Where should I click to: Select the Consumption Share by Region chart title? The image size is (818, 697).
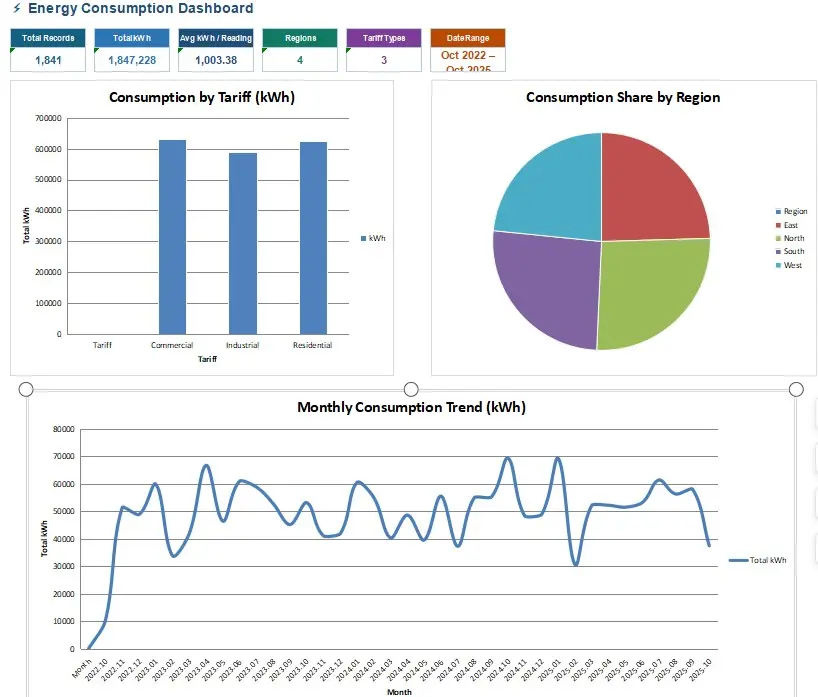pos(623,98)
